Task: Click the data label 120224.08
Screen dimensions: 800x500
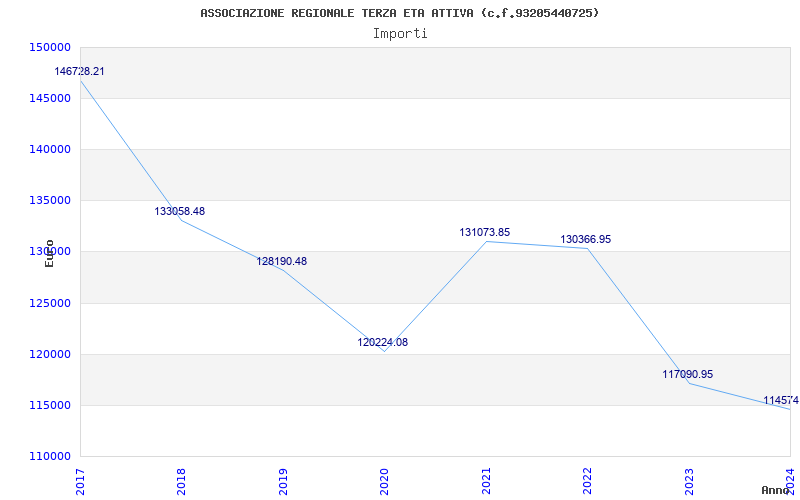Action: [x=383, y=342]
